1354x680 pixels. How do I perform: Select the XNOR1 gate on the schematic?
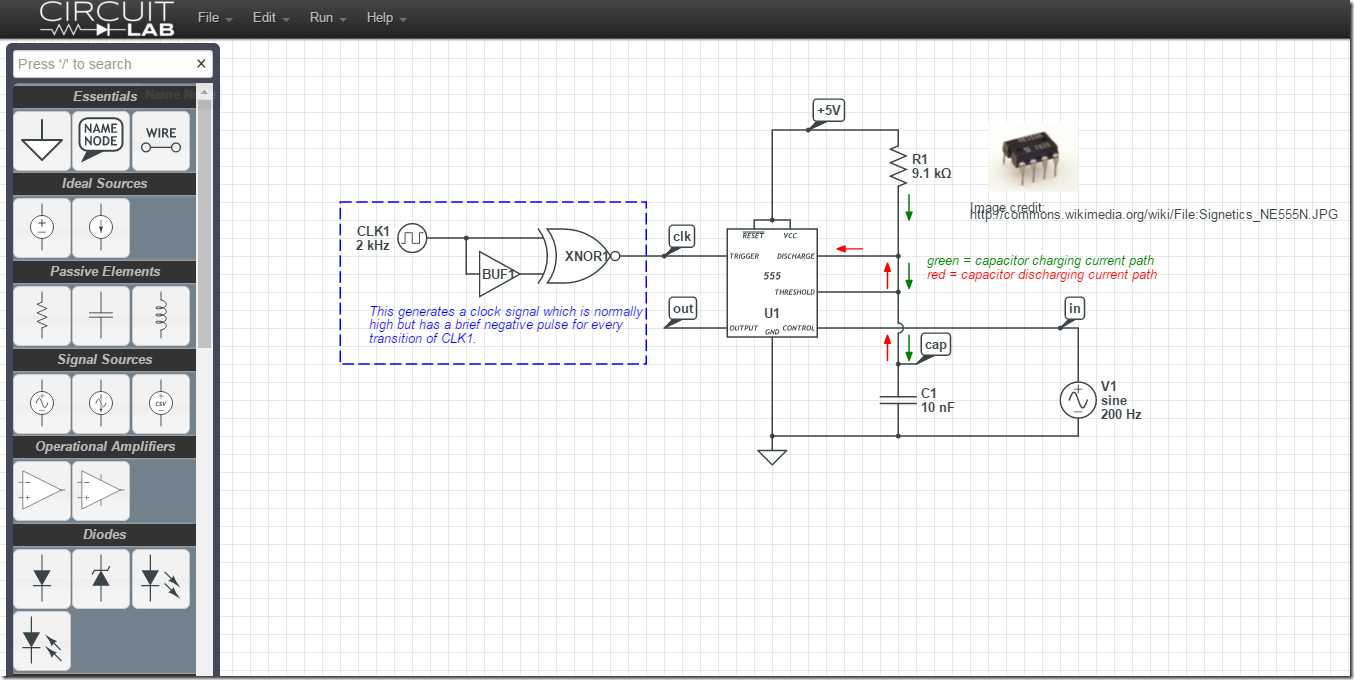[580, 256]
